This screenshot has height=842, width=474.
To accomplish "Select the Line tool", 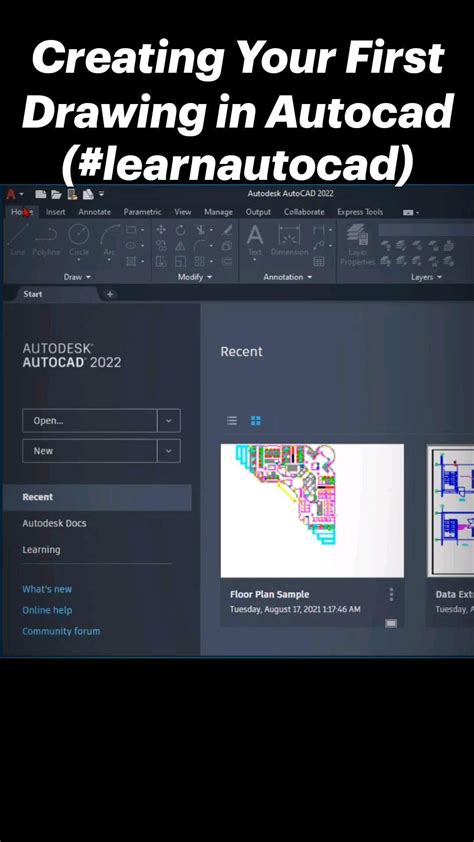I will [x=18, y=240].
